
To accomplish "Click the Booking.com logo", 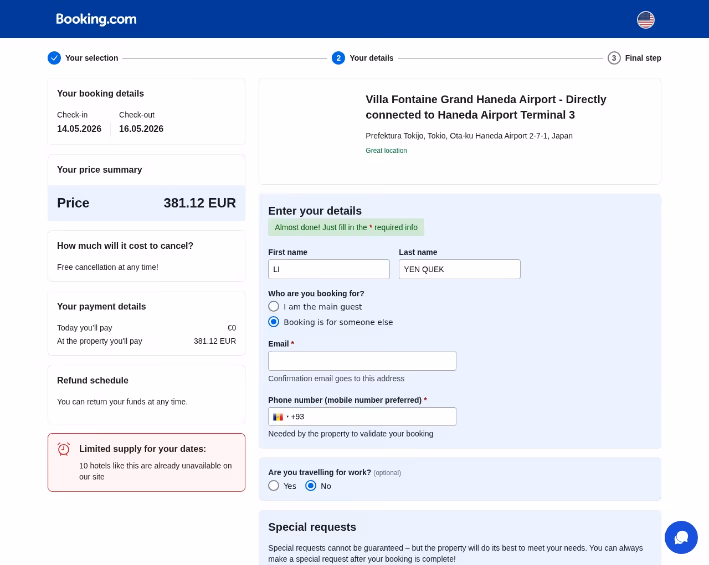I will [x=96, y=19].
